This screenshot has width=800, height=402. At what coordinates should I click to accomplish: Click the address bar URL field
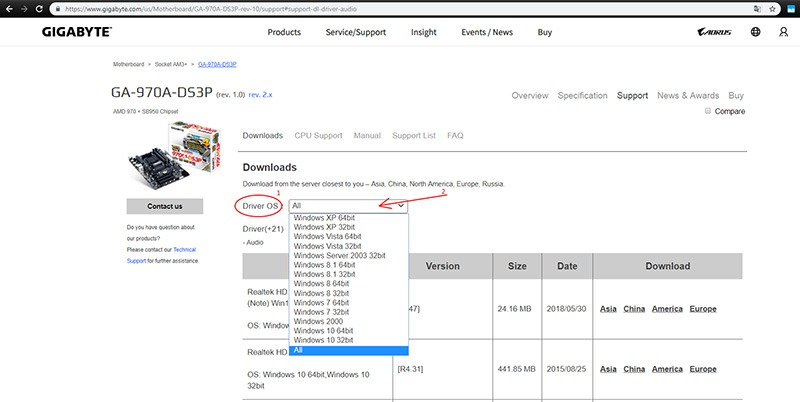pyautogui.click(x=398, y=9)
